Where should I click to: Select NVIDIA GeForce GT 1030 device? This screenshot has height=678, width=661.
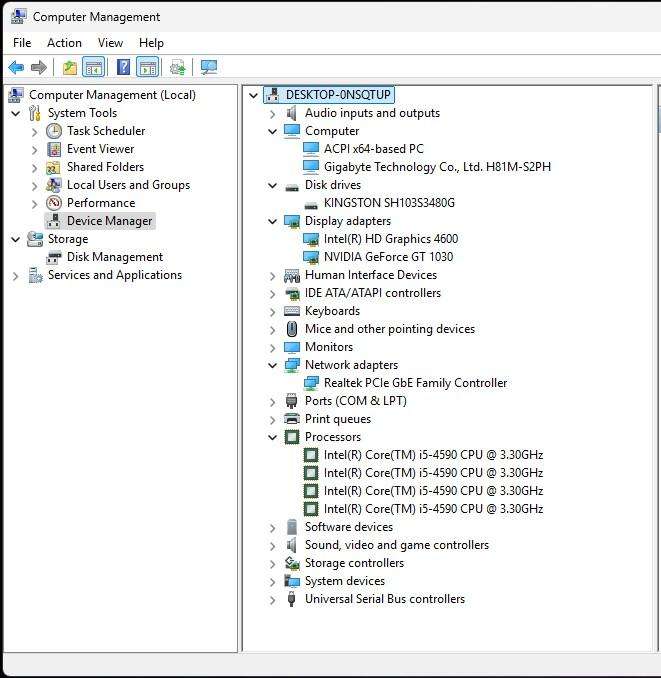pyautogui.click(x=388, y=257)
